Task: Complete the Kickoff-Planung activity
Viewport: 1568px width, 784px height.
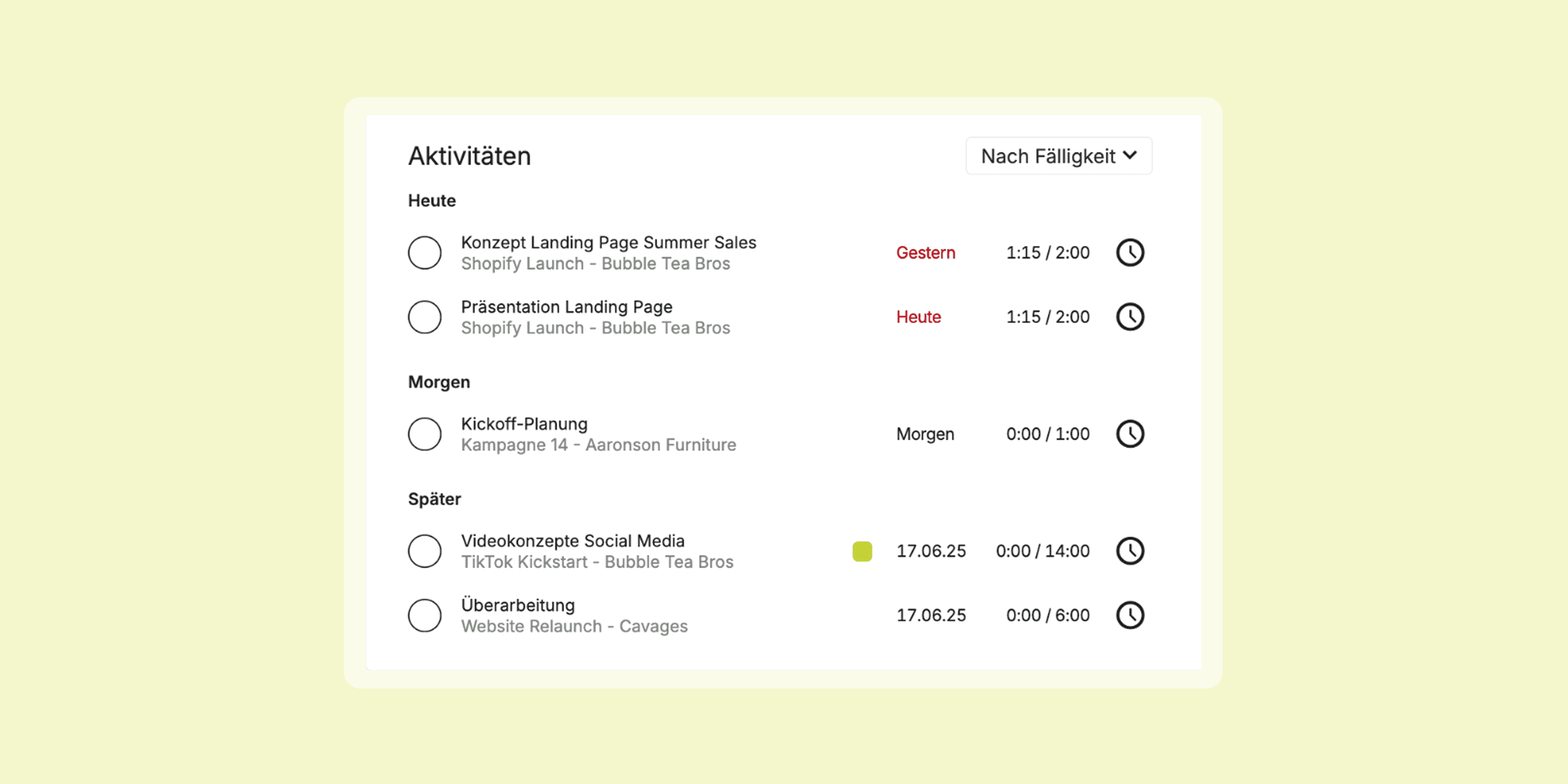Action: [x=424, y=434]
